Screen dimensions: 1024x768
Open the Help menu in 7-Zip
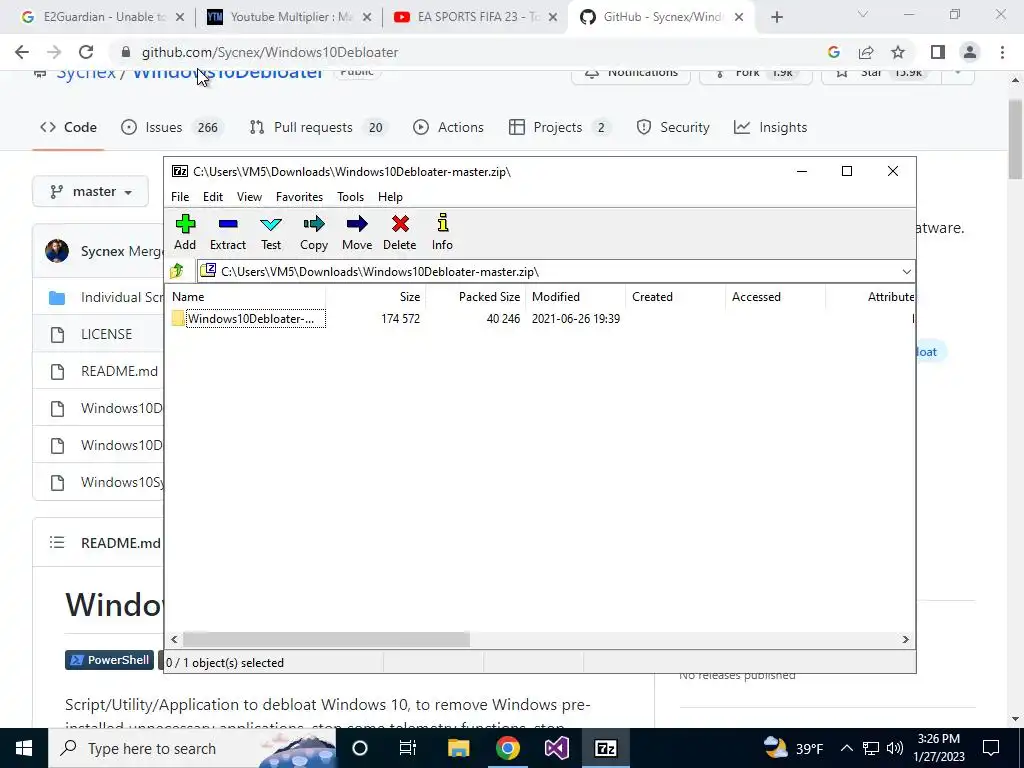[x=391, y=197]
